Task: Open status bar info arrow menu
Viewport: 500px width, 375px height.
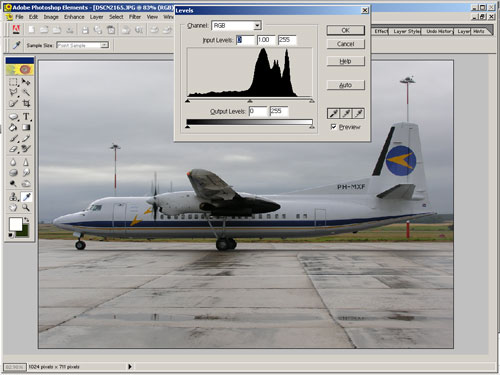Action: (x=130, y=367)
